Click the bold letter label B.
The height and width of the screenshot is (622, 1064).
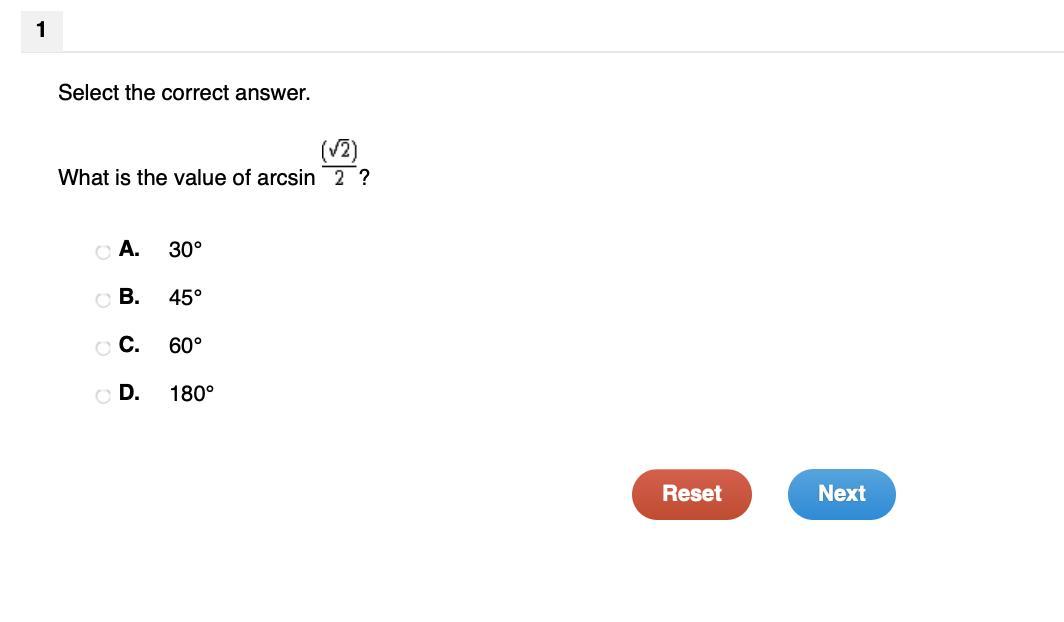pos(128,297)
